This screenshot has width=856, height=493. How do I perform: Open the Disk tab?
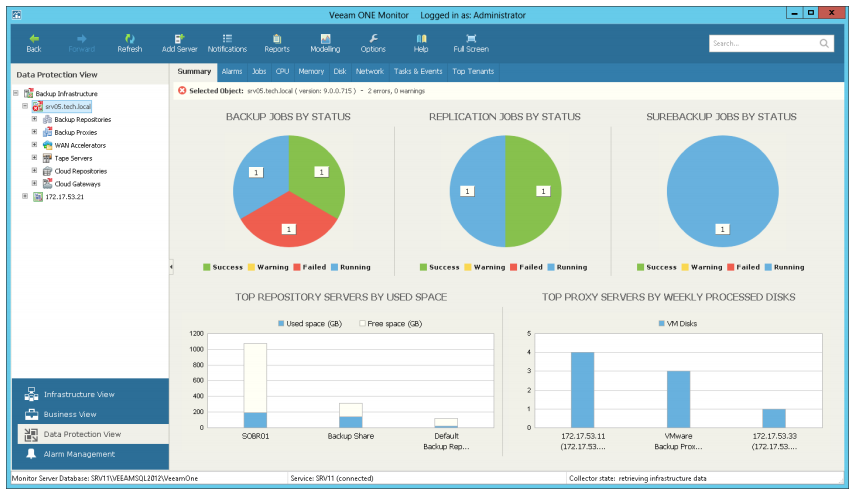[340, 72]
